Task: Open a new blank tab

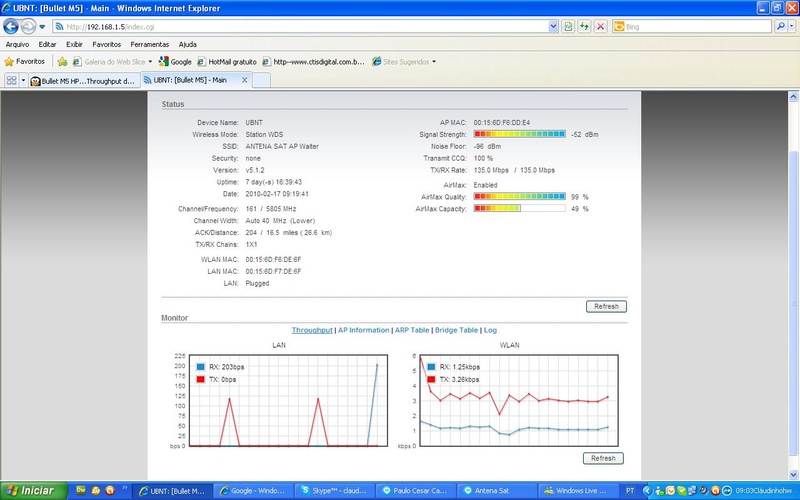Action: click(262, 81)
